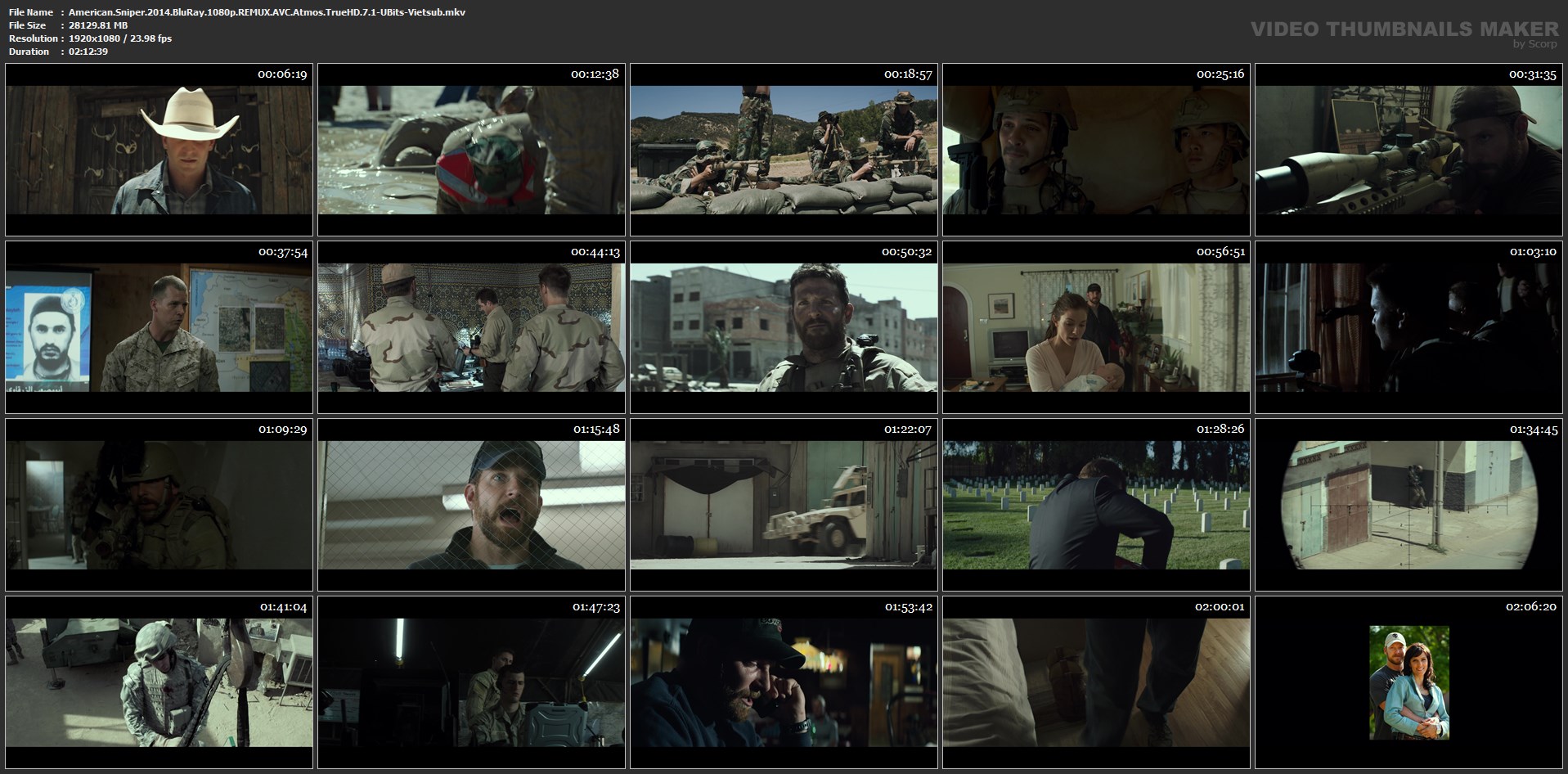
Task: Select the thumbnail timestamped 00:18:57
Action: tap(784, 150)
